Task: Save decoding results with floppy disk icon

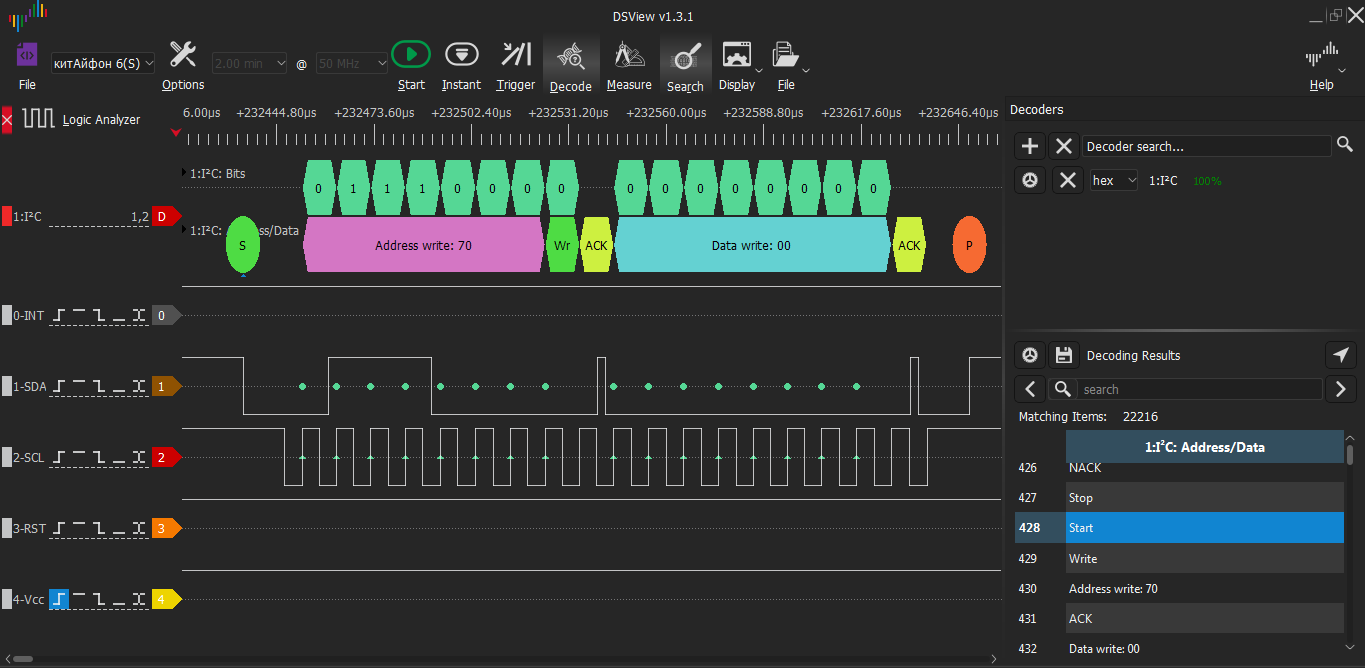Action: [x=1064, y=355]
